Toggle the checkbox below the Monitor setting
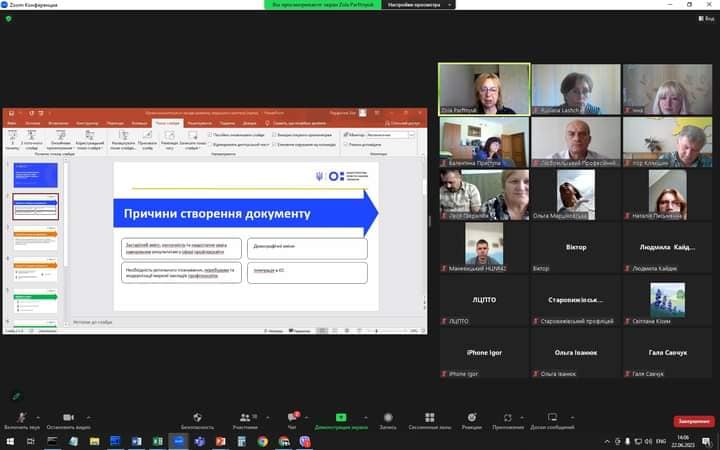 click(x=345, y=144)
